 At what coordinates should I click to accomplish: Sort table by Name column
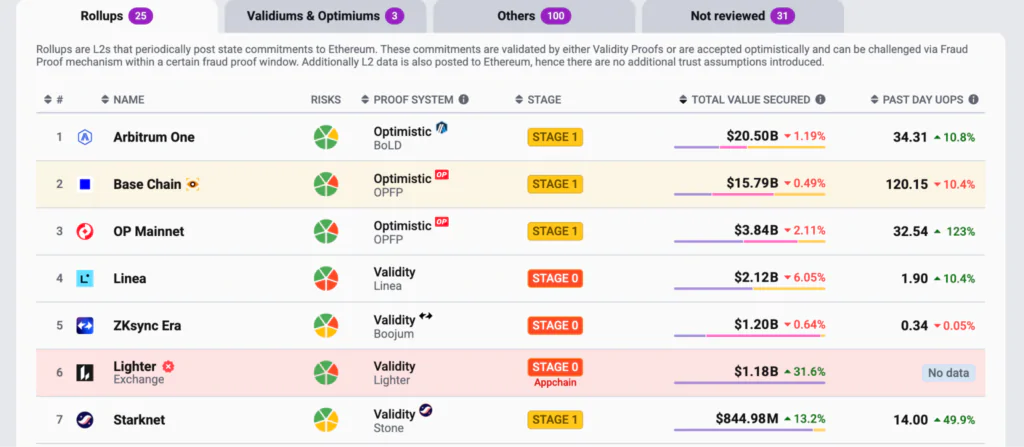pyautogui.click(x=128, y=100)
